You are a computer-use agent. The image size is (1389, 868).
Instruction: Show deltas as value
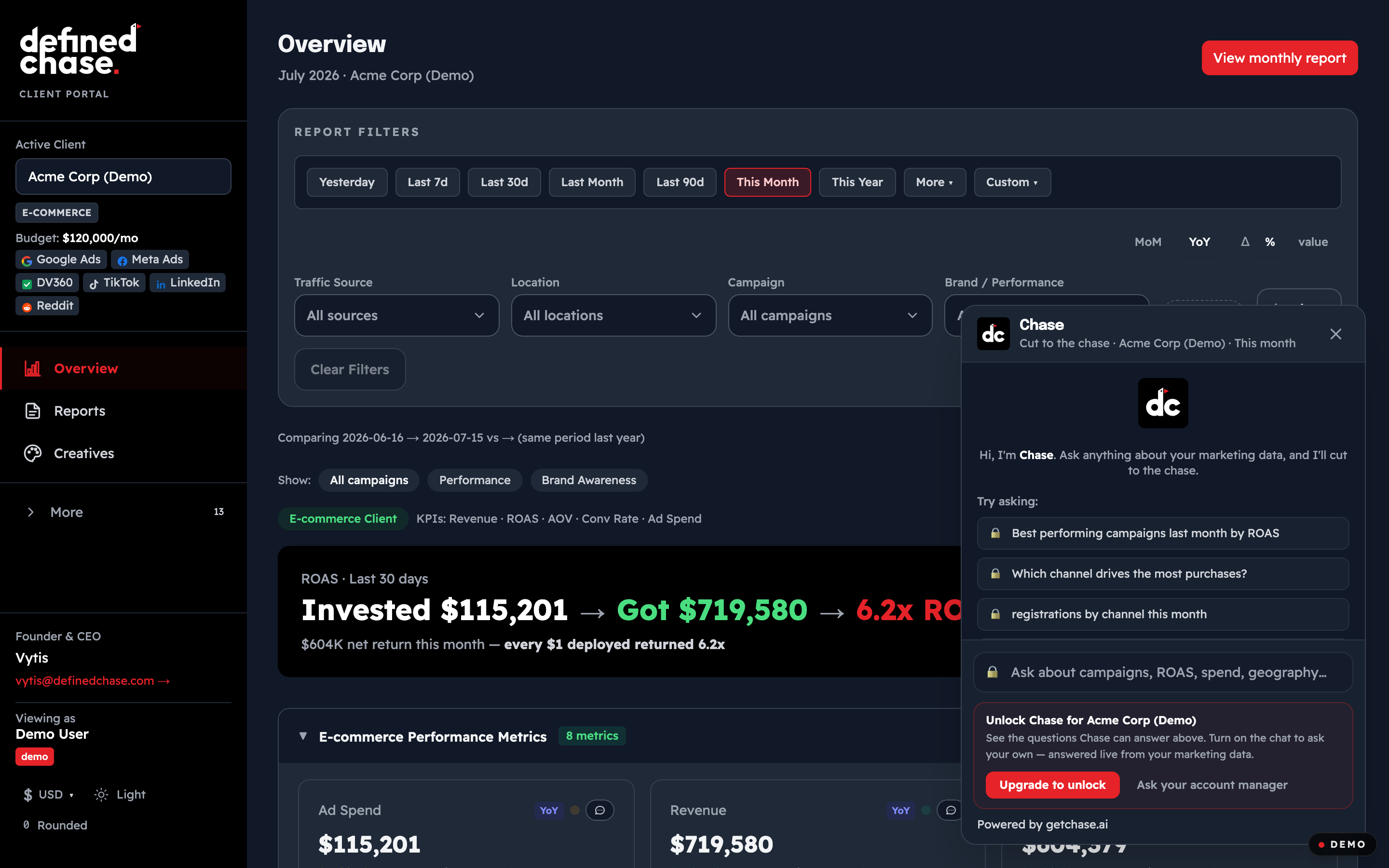point(1313,242)
